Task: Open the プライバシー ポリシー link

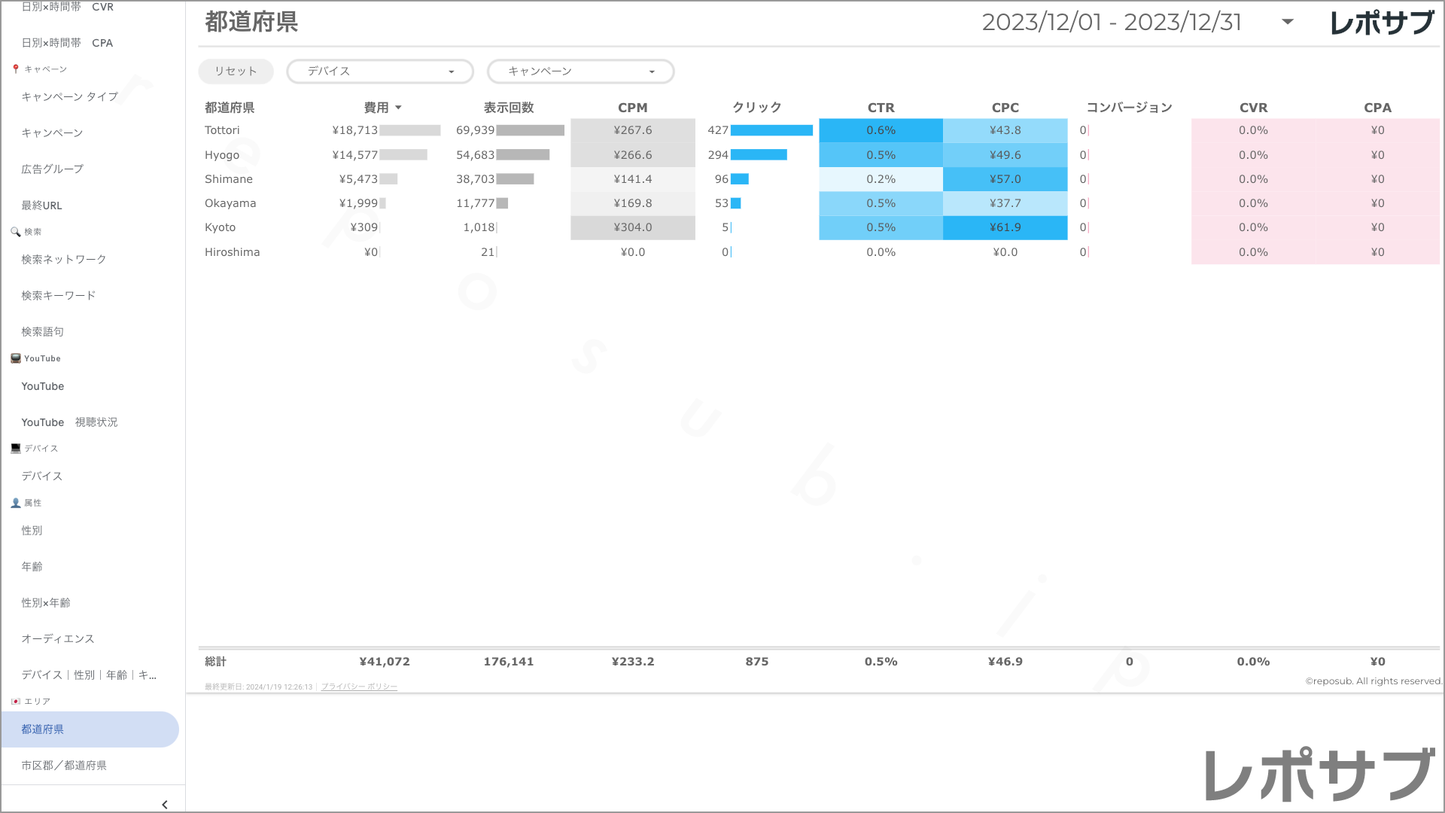Action: (x=359, y=687)
